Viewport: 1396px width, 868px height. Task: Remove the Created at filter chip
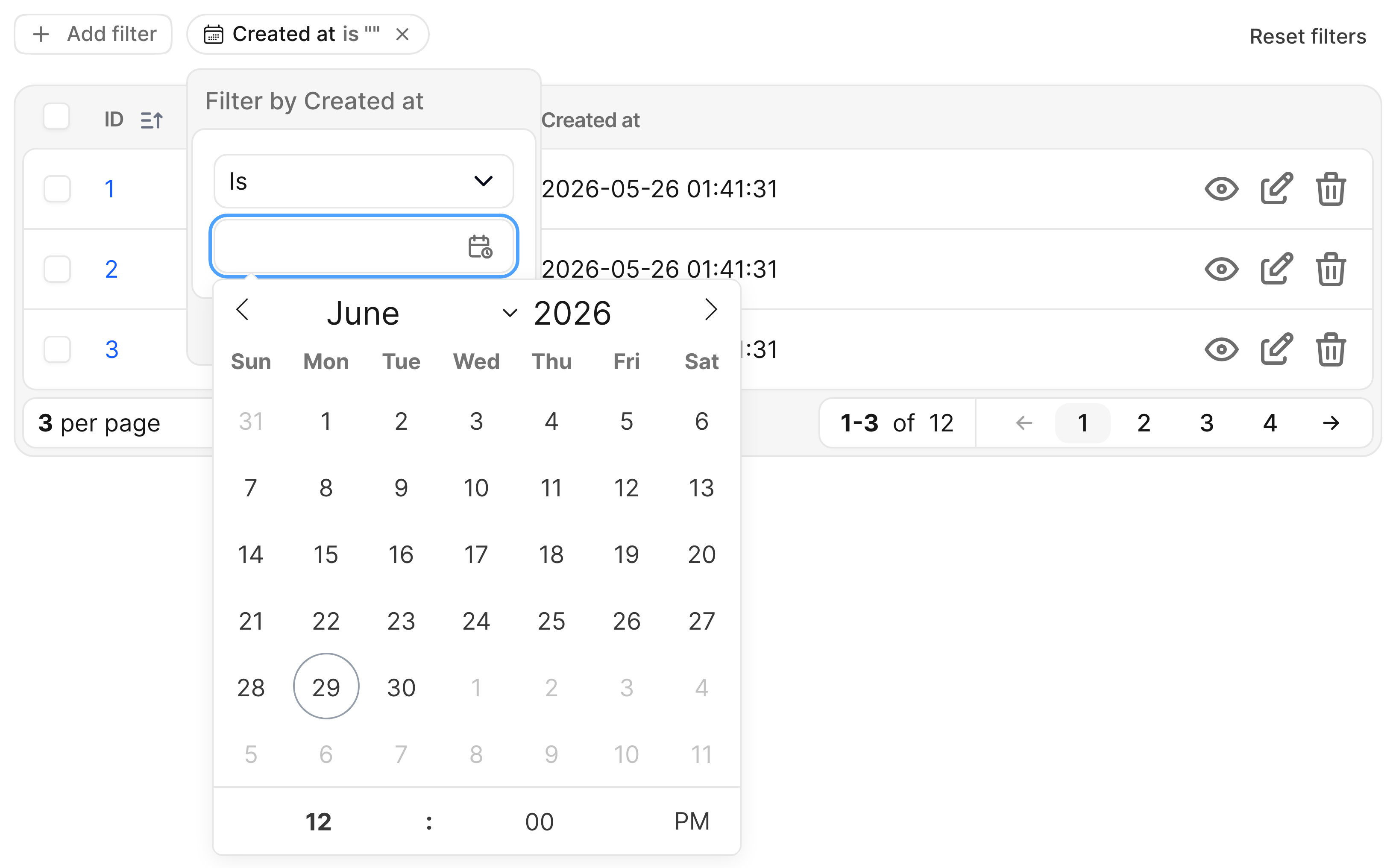[402, 35]
